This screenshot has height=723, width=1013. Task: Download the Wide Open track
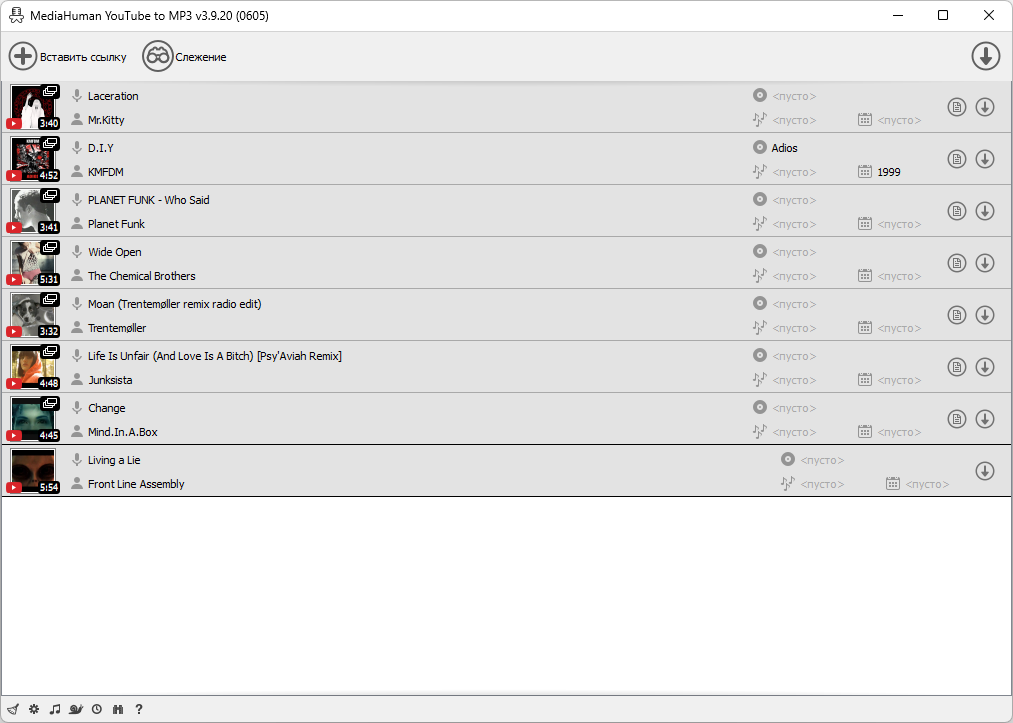[x=985, y=263]
